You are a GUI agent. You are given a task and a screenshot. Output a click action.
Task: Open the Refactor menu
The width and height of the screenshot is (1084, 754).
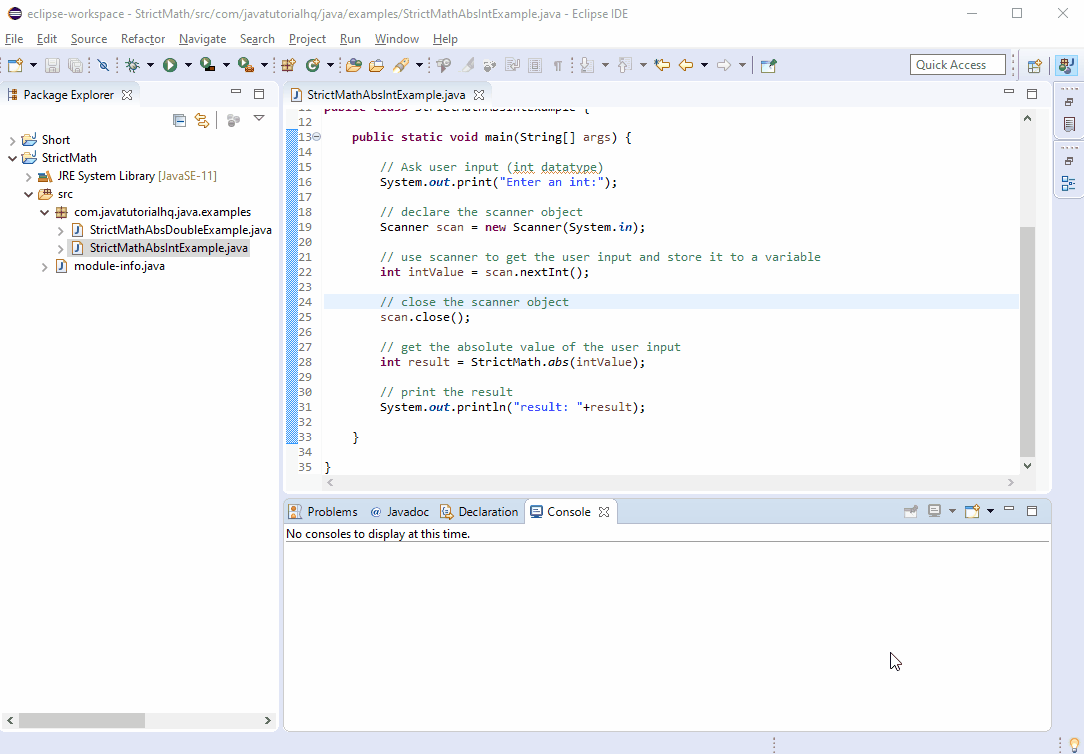[142, 38]
